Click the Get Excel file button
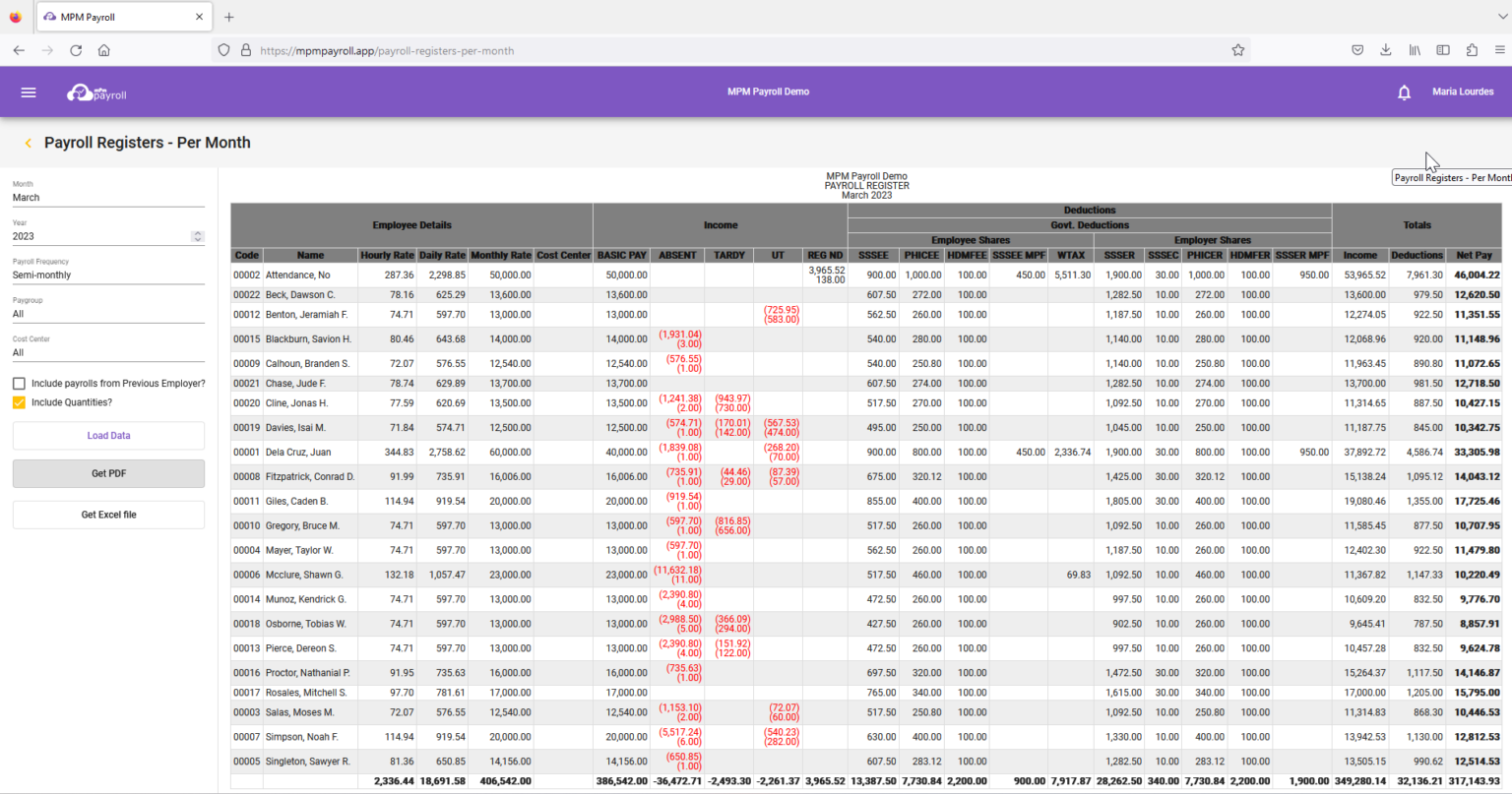1512x794 pixels. pos(108,515)
